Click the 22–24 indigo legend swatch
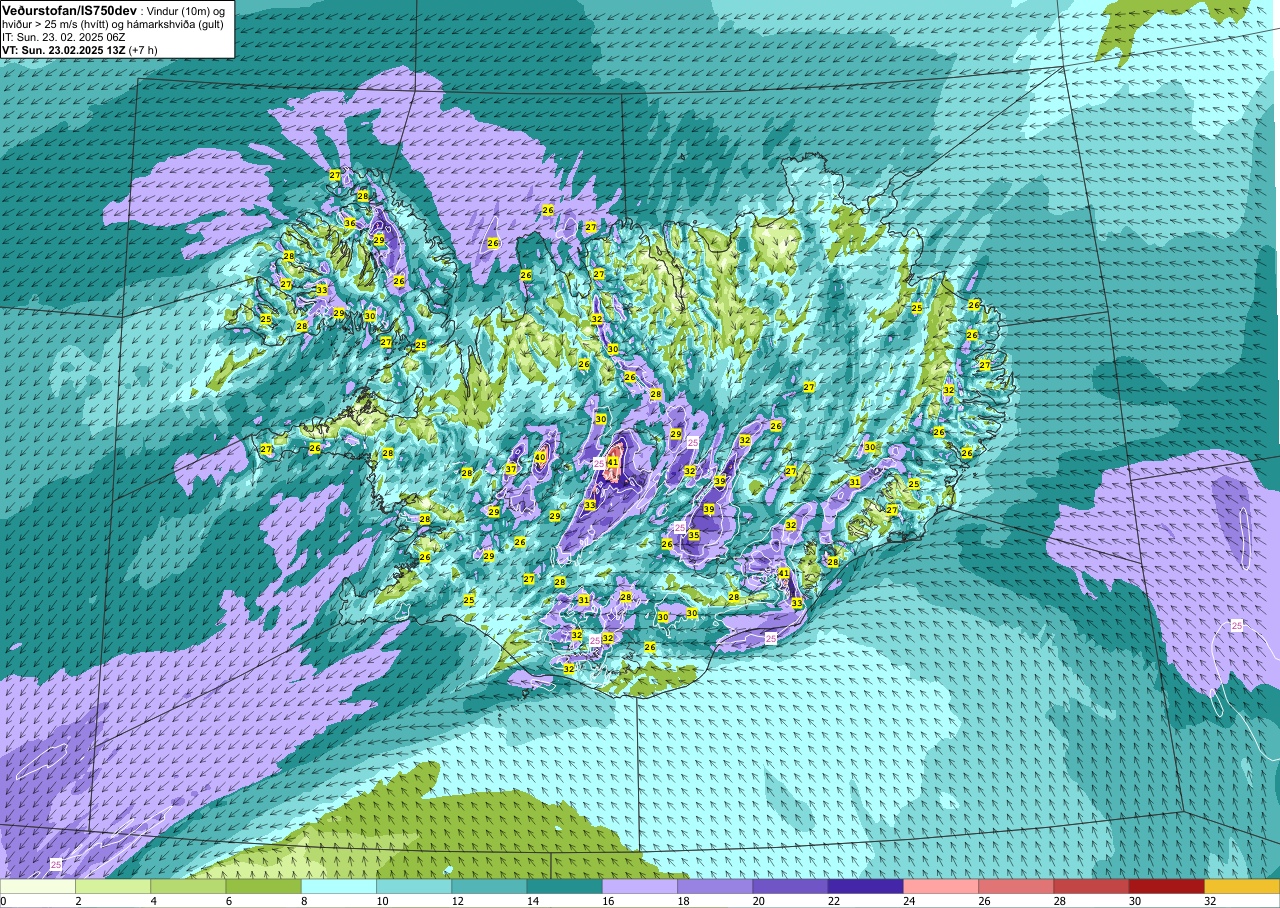The image size is (1280, 908). (x=865, y=886)
